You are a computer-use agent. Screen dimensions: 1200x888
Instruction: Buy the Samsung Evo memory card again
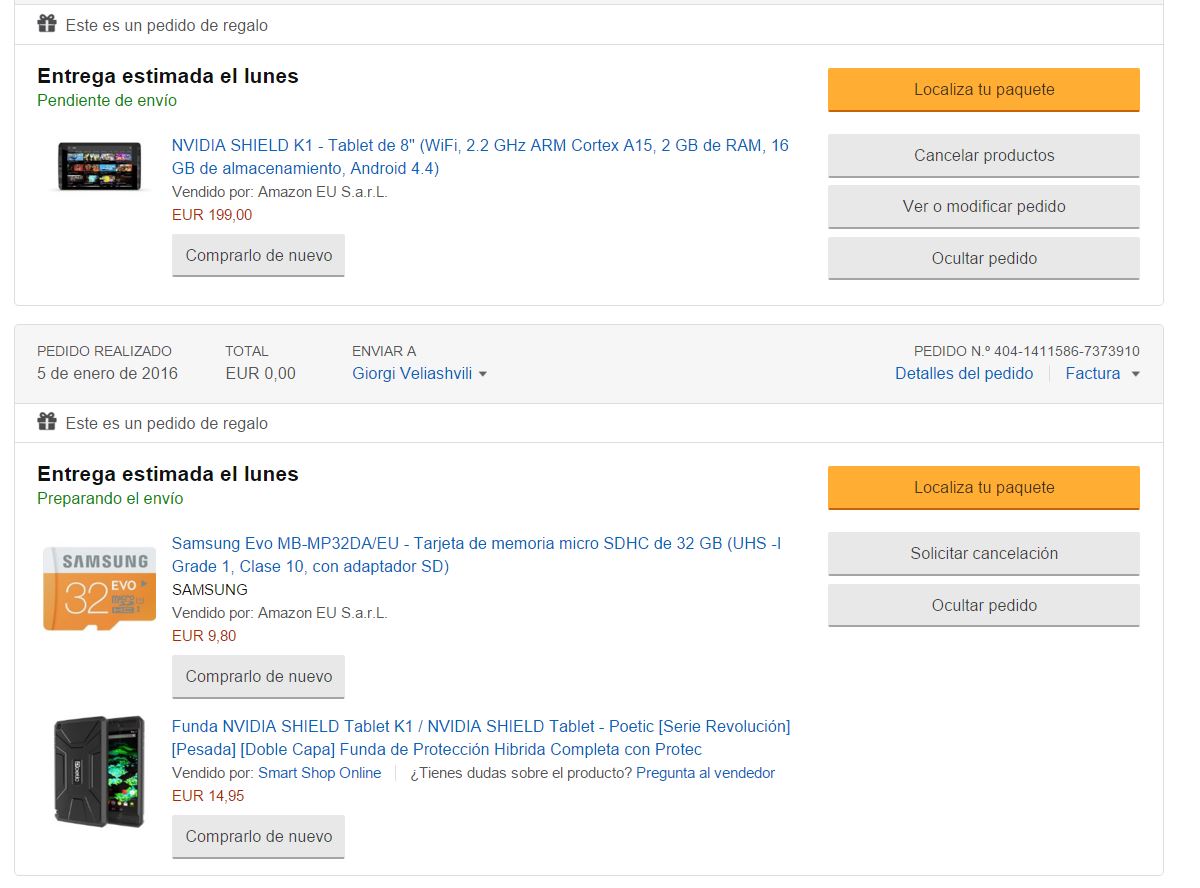tap(258, 677)
